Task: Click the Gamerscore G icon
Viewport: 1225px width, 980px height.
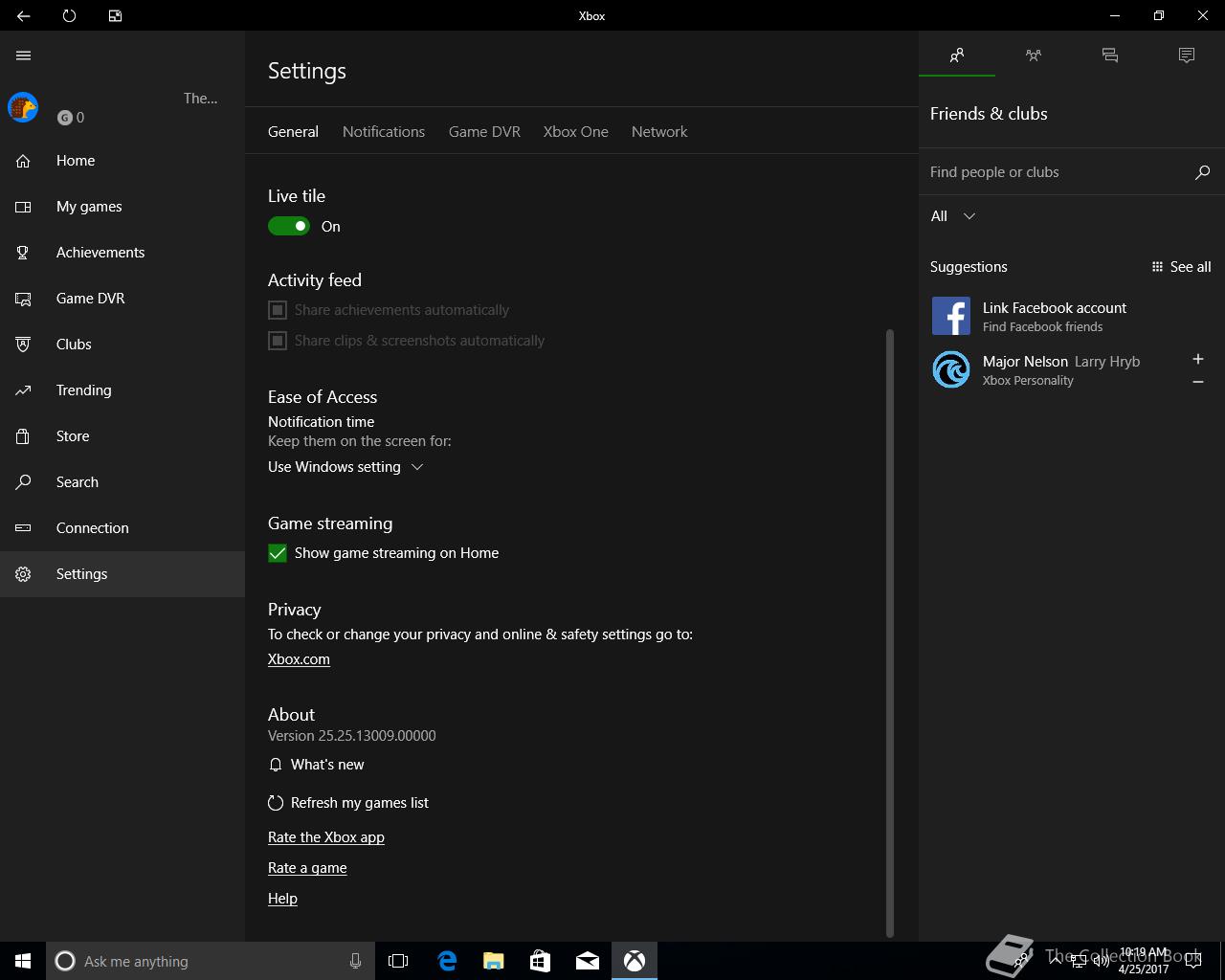Action: [64, 118]
